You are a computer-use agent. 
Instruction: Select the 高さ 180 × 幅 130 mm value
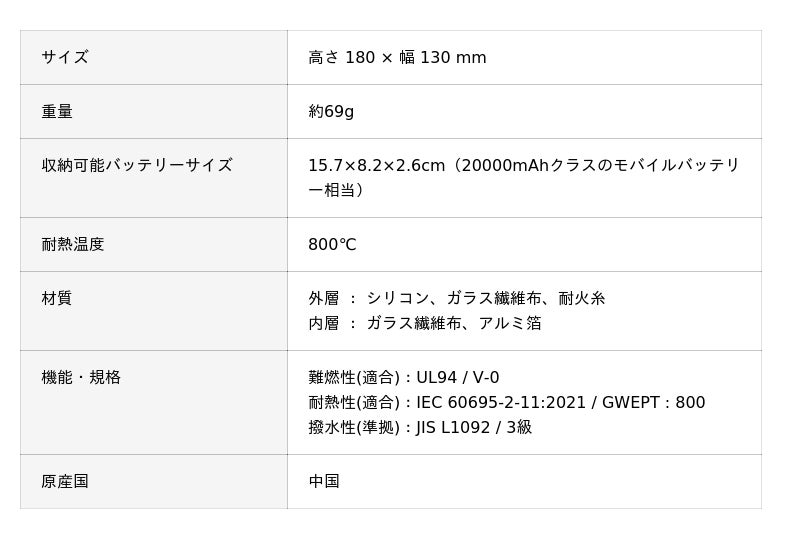coord(397,58)
